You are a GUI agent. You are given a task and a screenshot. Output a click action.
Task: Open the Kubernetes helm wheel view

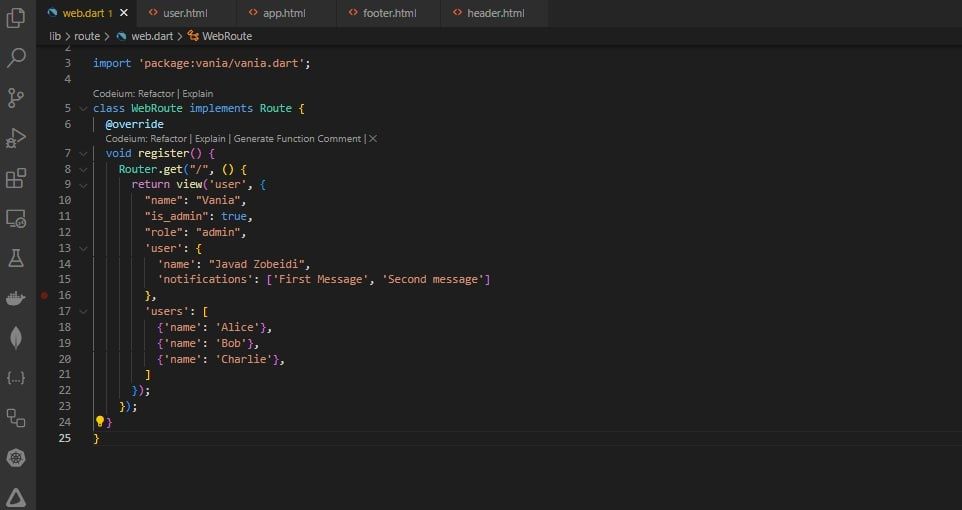point(16,458)
